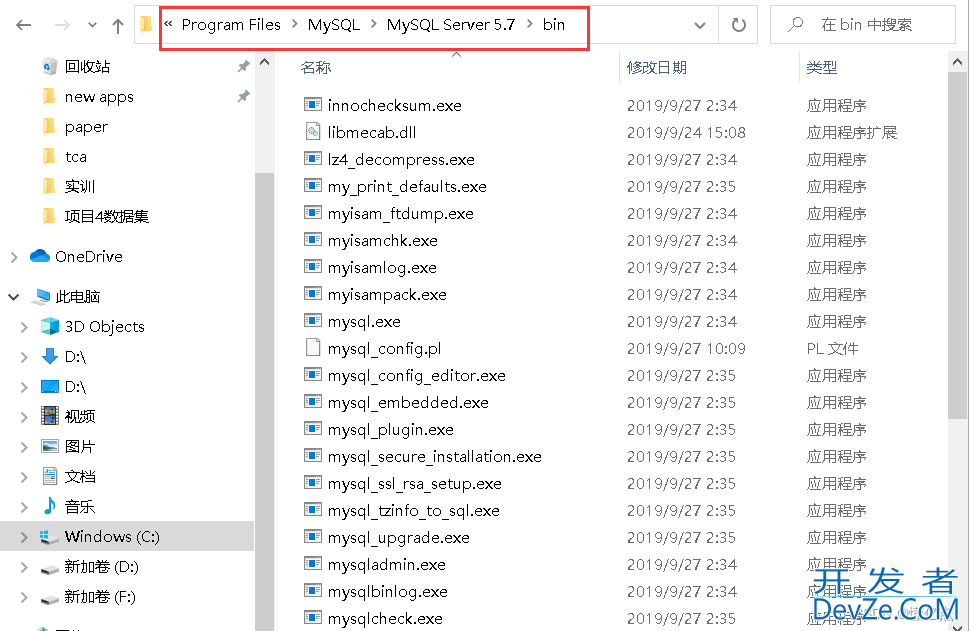Open the 实训 folder in sidebar
The height and width of the screenshot is (631, 969).
[x=80, y=187]
